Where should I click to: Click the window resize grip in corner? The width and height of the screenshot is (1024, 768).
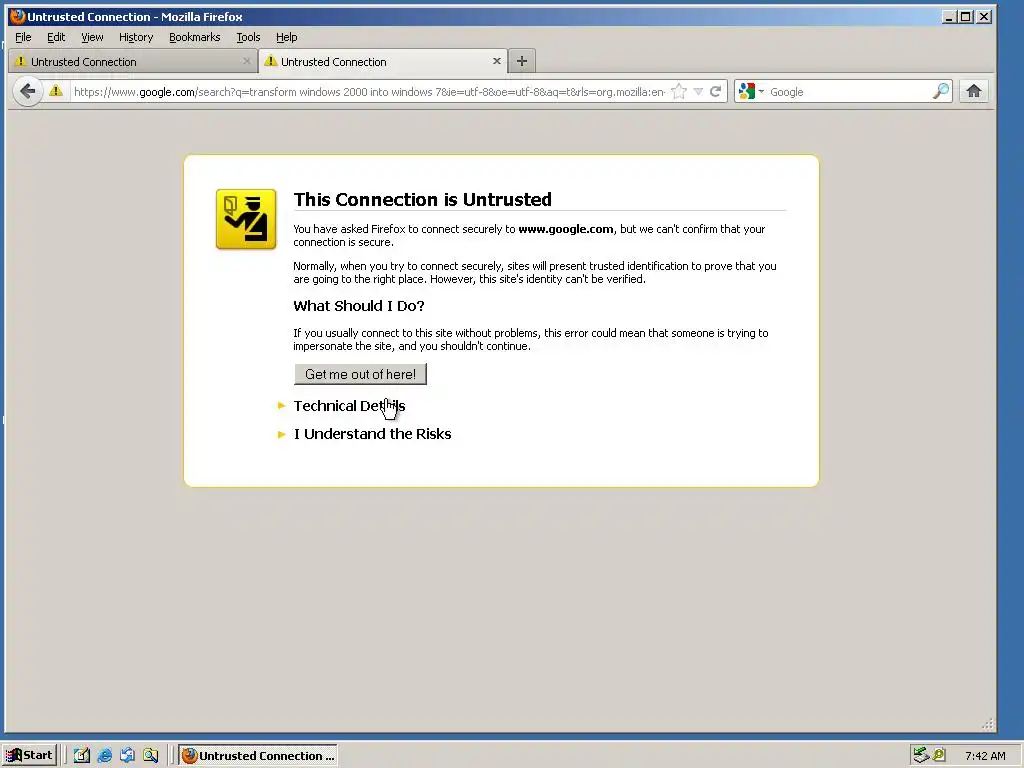987,724
